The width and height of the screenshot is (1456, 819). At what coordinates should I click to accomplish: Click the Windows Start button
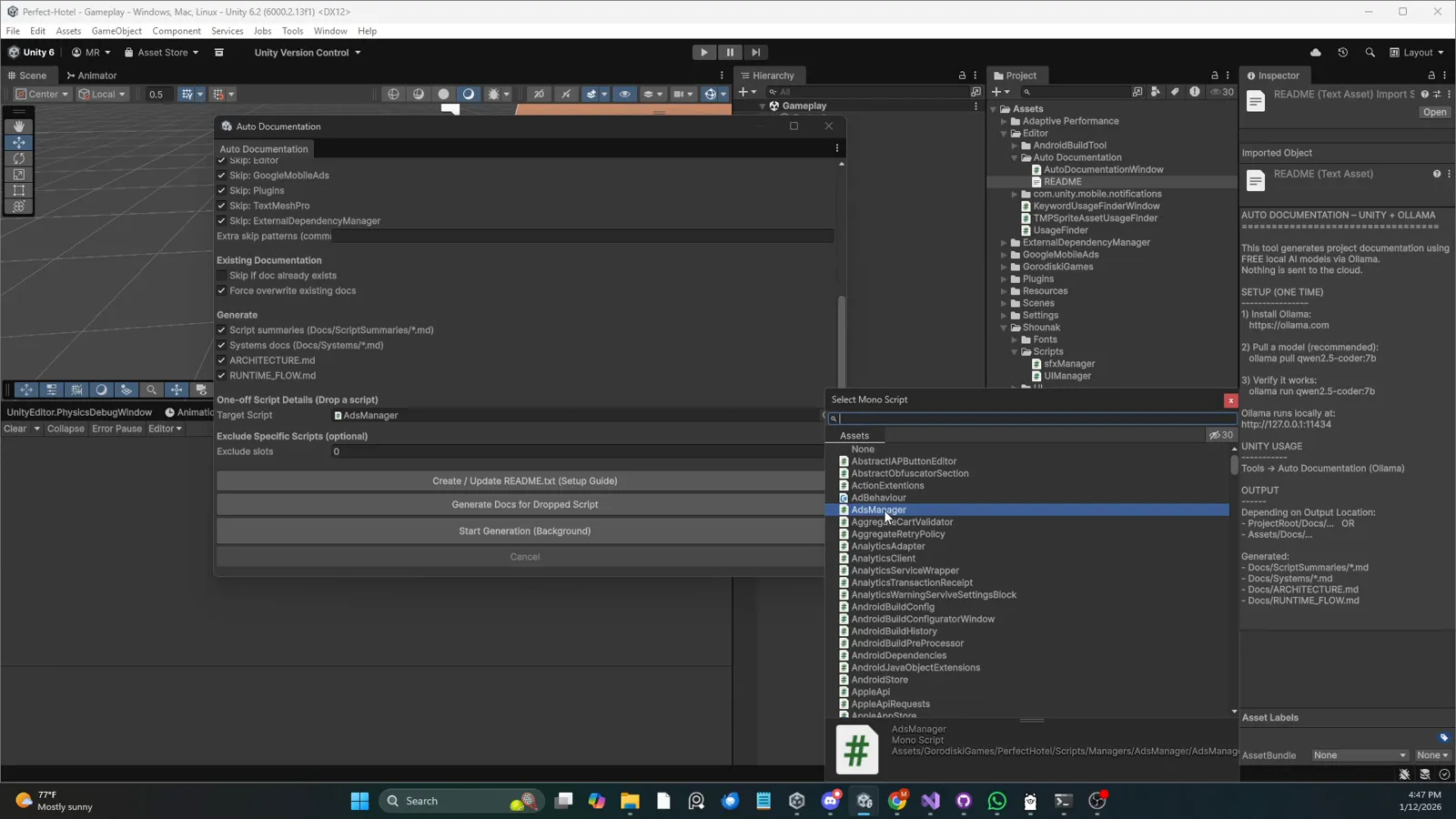pyautogui.click(x=359, y=801)
